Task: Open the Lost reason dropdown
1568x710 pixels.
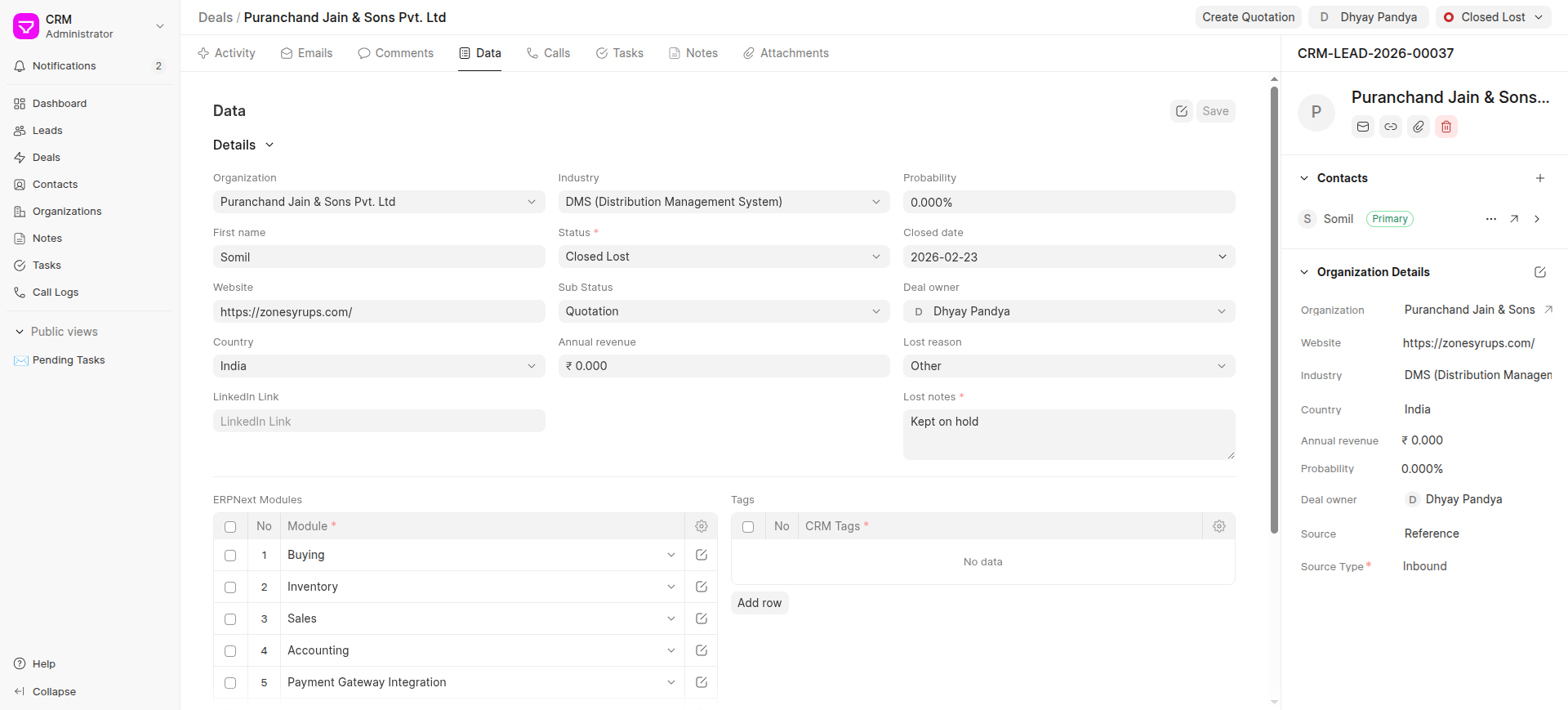Action: pos(1068,366)
